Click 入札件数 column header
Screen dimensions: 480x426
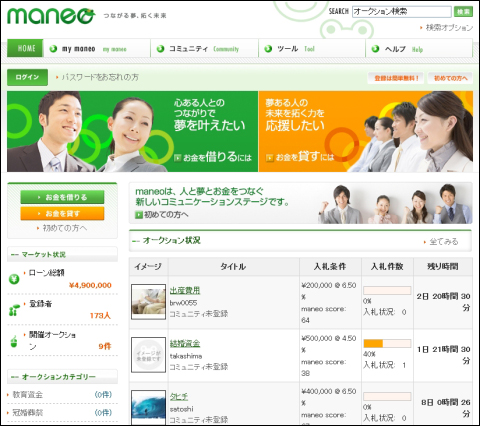tap(387, 267)
